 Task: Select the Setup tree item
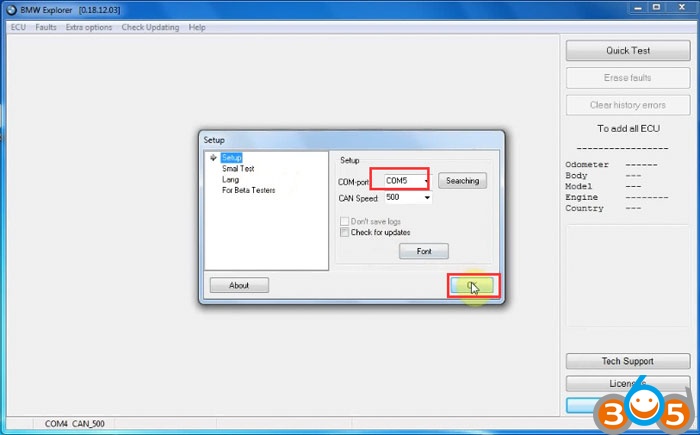tap(231, 158)
